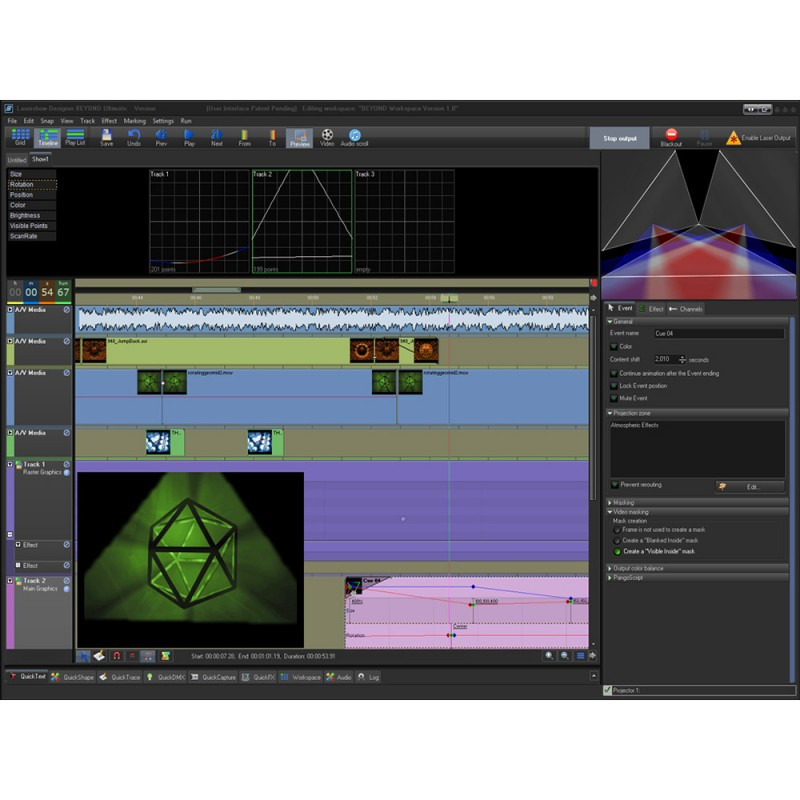The image size is (800, 800).
Task: Enable Audio scroll from toolbar
Action: coord(355,137)
